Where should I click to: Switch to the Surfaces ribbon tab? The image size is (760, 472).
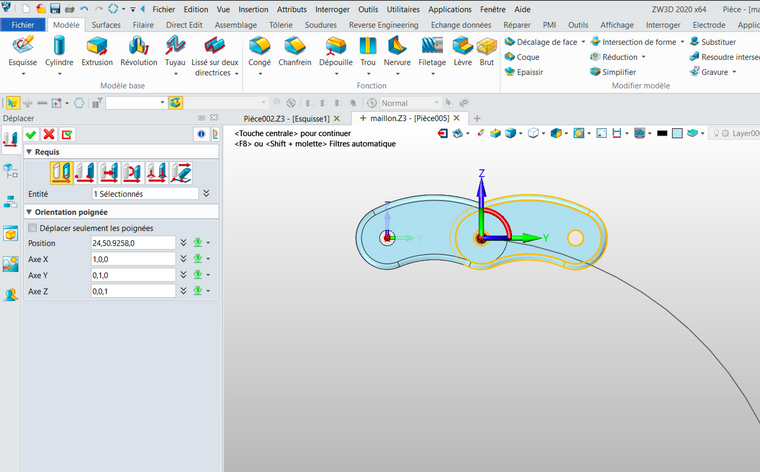point(106,25)
